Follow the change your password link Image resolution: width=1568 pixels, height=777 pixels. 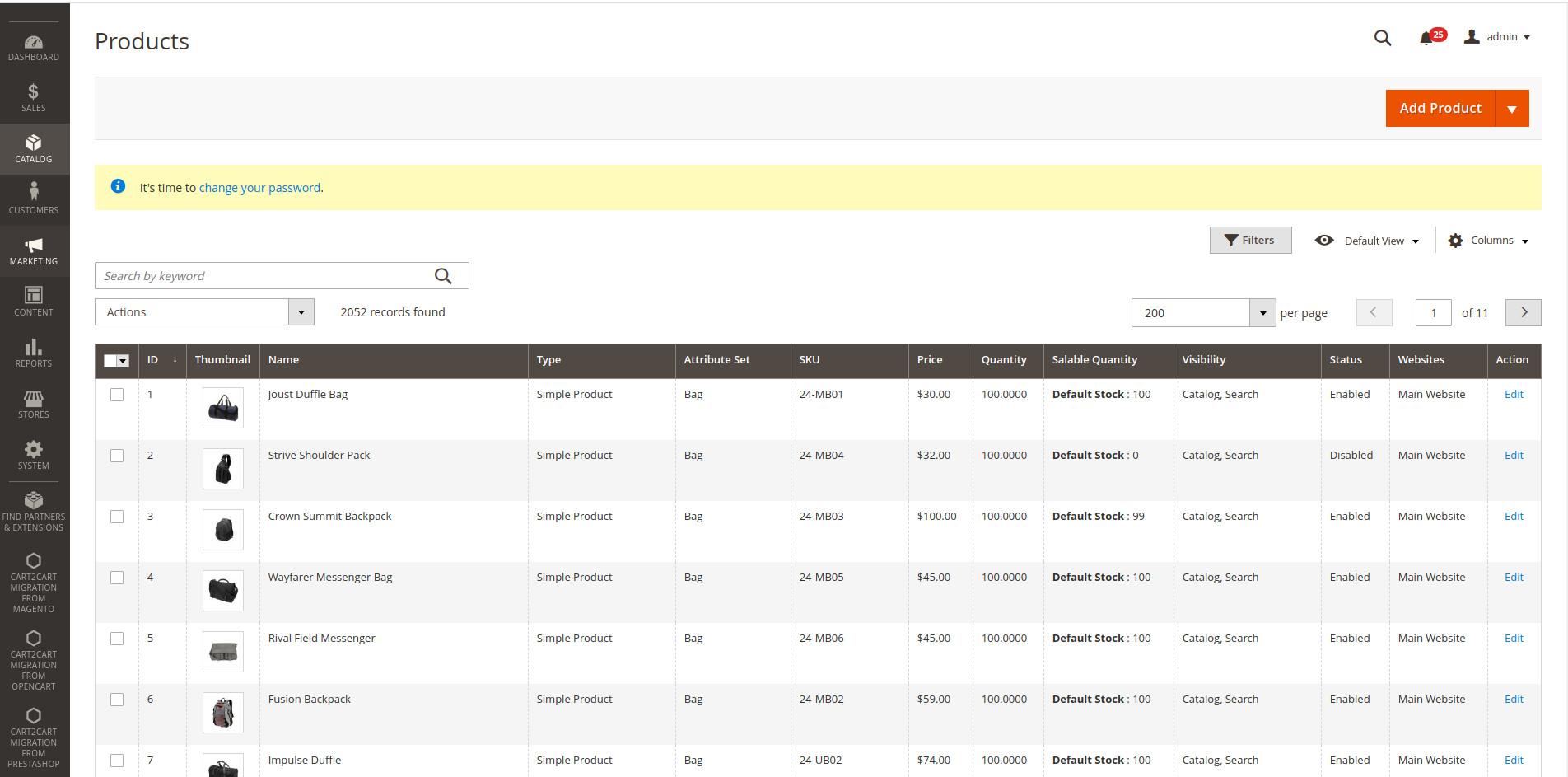[259, 188]
